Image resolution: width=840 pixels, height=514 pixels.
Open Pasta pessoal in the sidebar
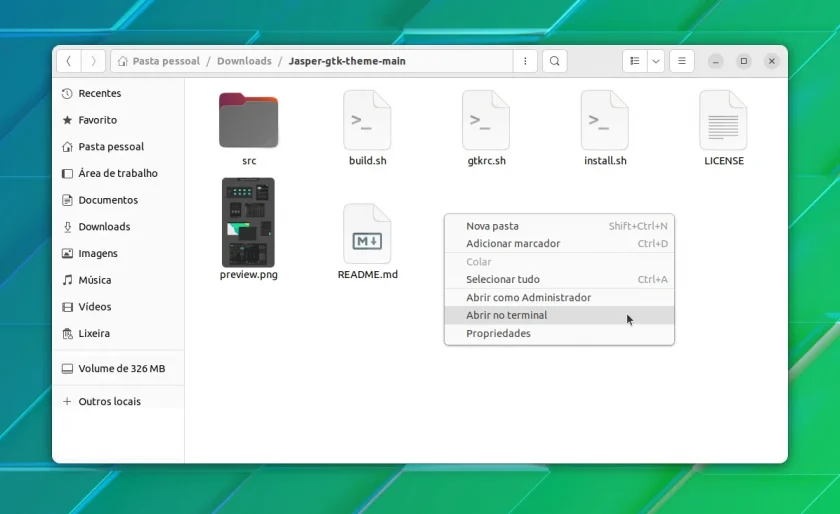point(118,147)
